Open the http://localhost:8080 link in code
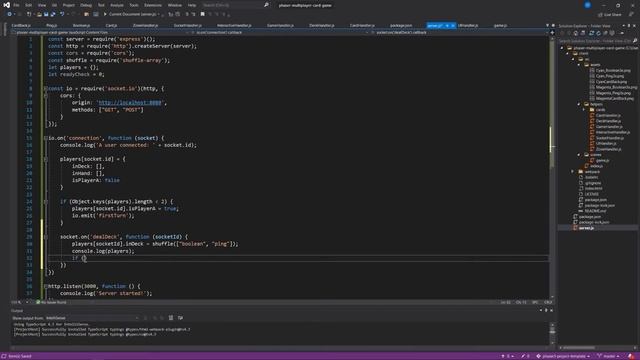640x360 pixels. click(130, 103)
